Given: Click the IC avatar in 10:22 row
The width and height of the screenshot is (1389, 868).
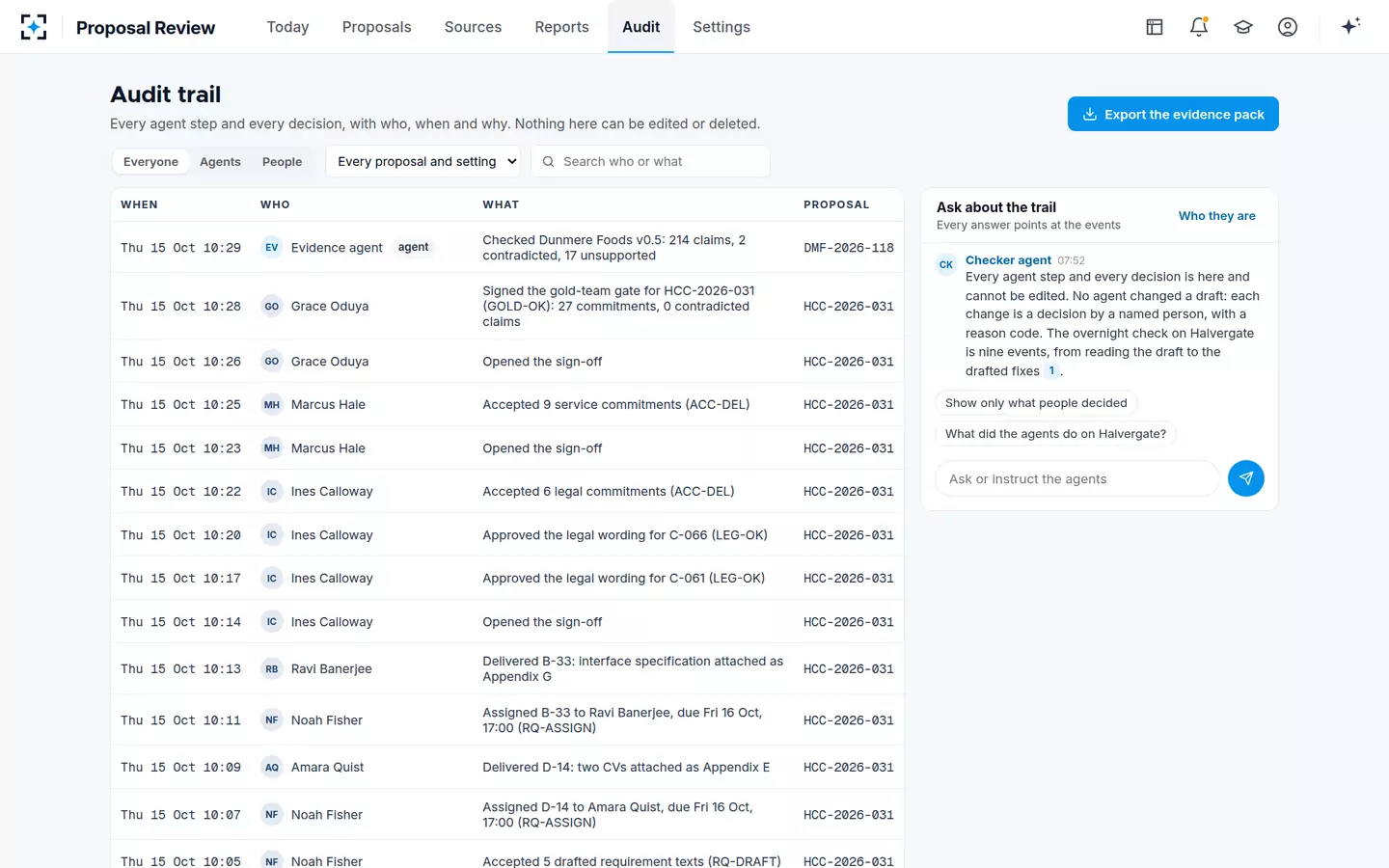Looking at the screenshot, I should (x=272, y=492).
